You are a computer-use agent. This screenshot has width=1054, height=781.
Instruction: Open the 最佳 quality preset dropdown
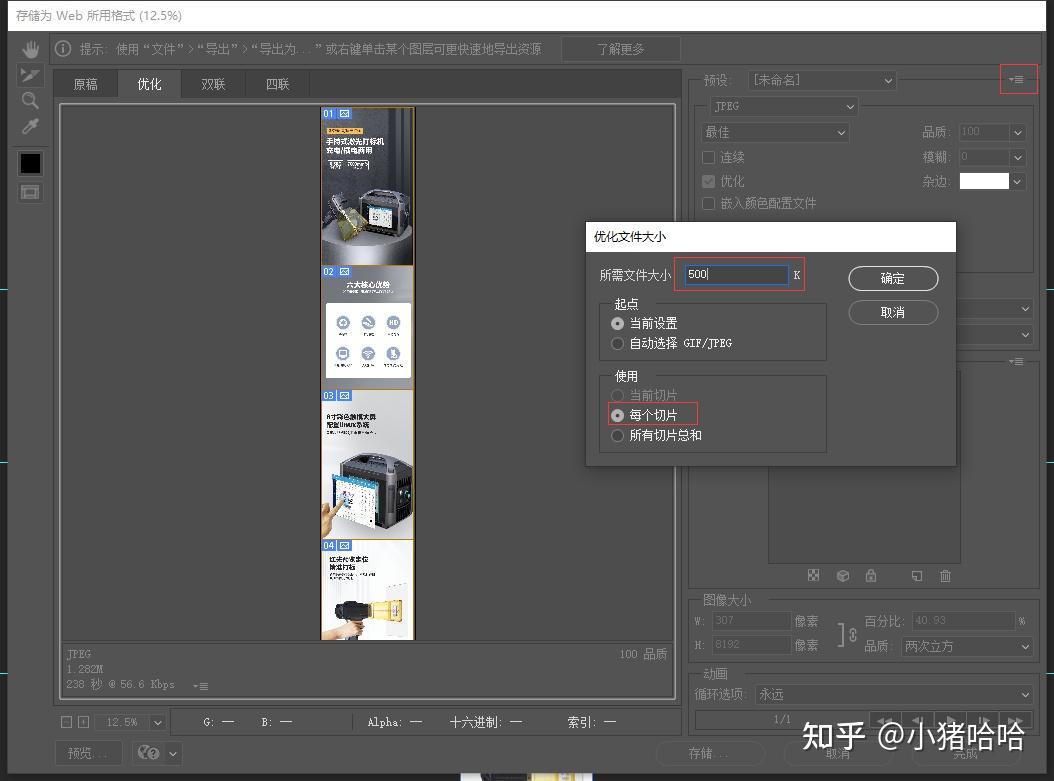coord(775,132)
